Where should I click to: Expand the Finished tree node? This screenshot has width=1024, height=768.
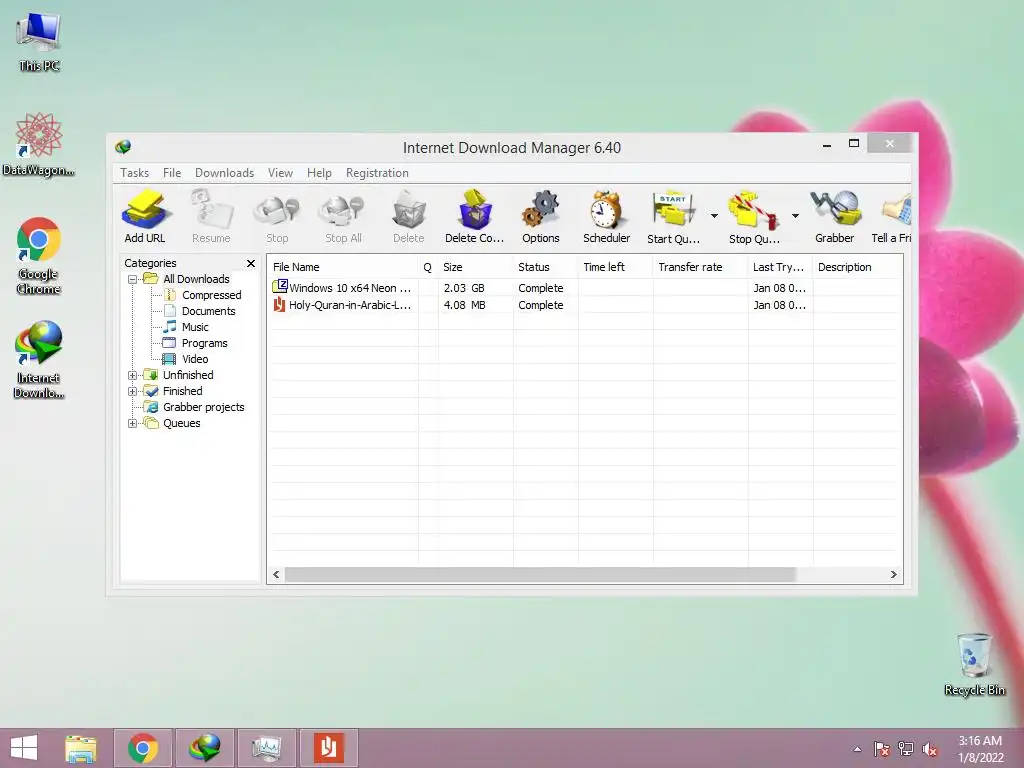point(132,392)
